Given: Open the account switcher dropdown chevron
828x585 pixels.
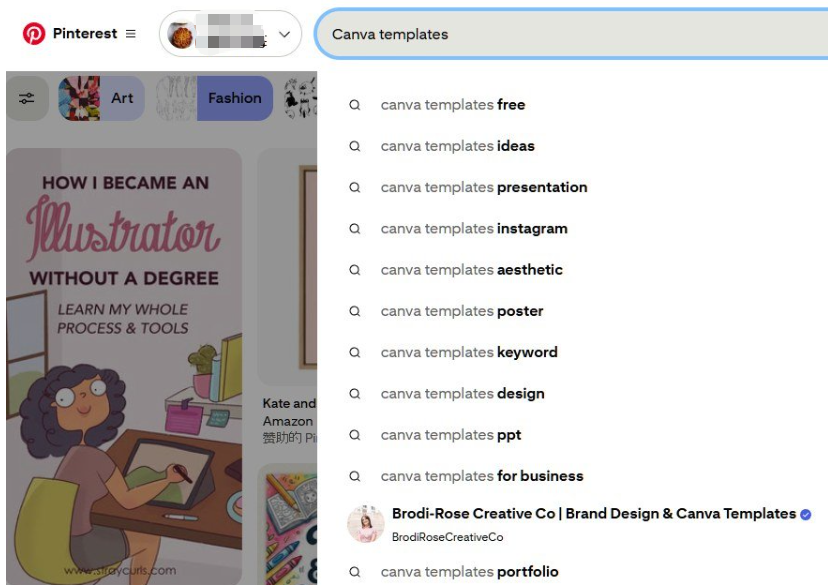Looking at the screenshot, I should click(285, 34).
